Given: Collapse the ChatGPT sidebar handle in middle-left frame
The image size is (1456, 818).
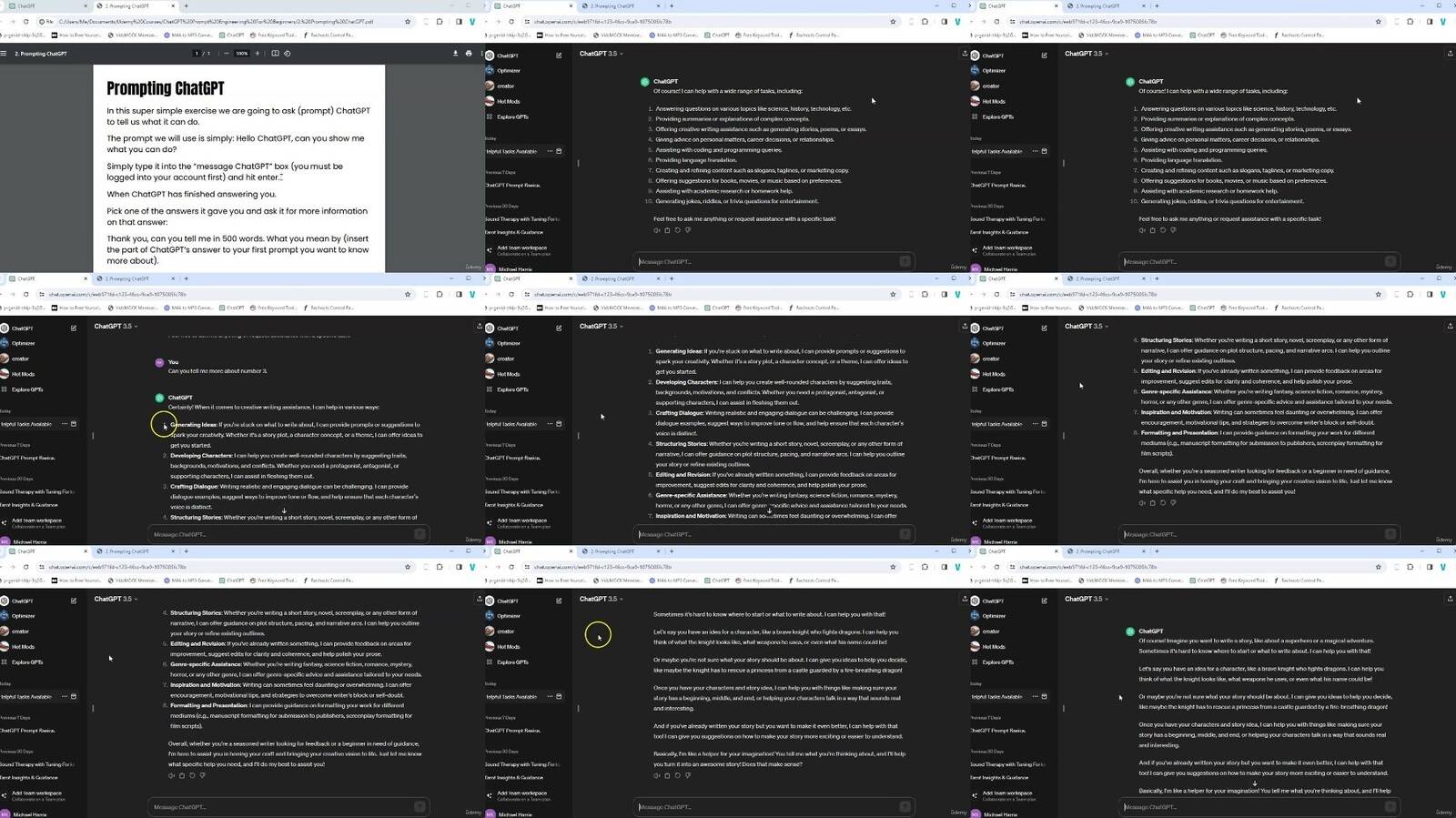Looking at the screenshot, I should click(93, 436).
